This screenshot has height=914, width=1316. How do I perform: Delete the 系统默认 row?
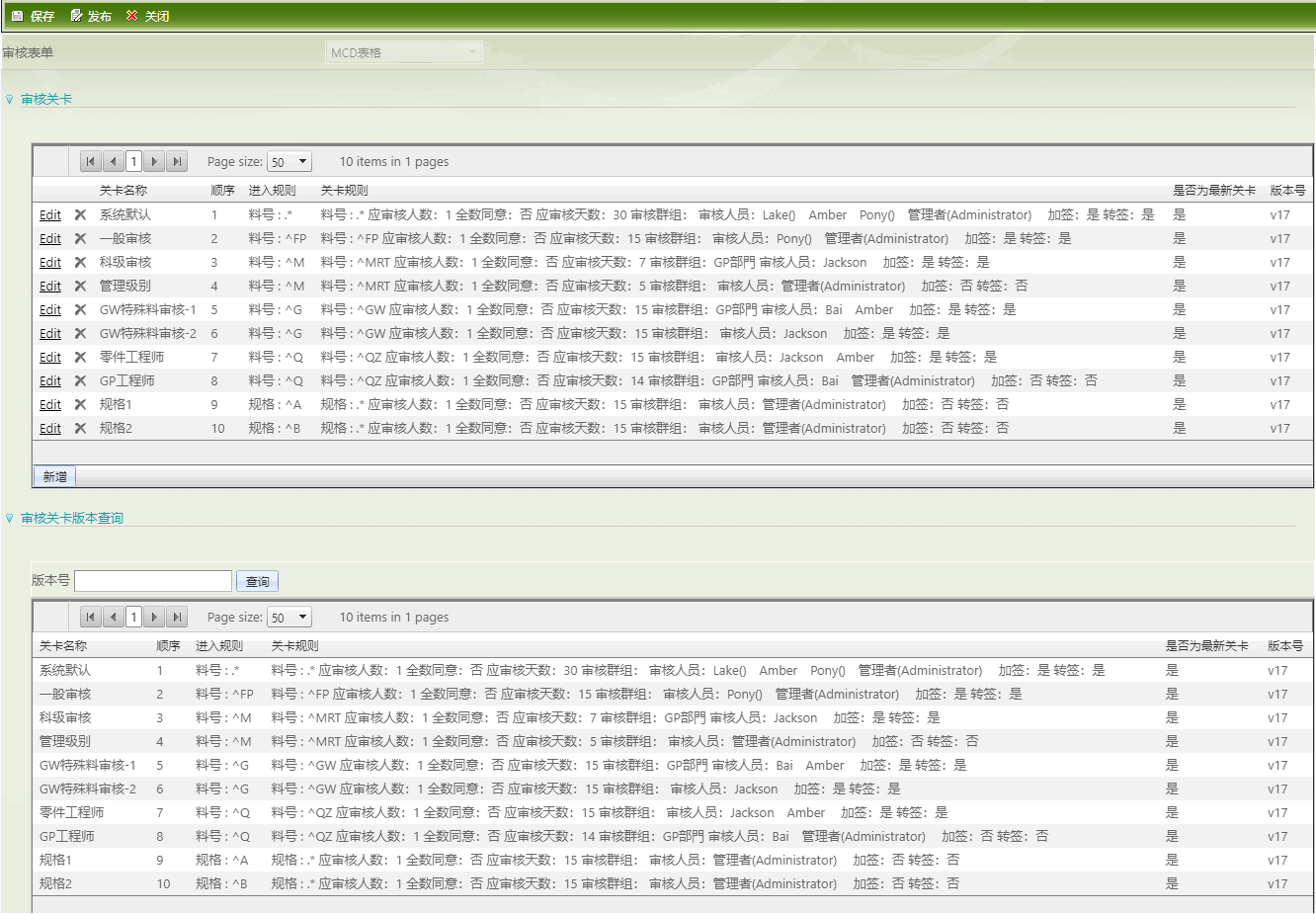click(80, 214)
